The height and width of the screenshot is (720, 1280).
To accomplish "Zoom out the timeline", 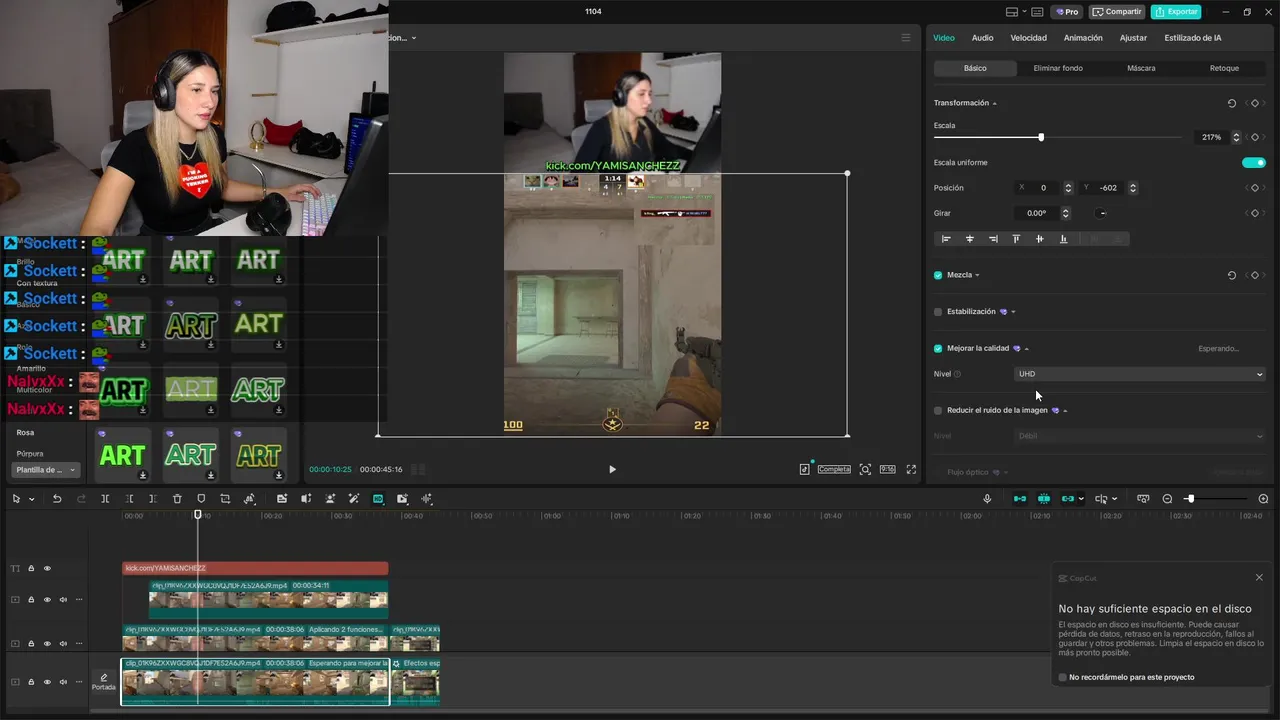I will coord(1167,499).
